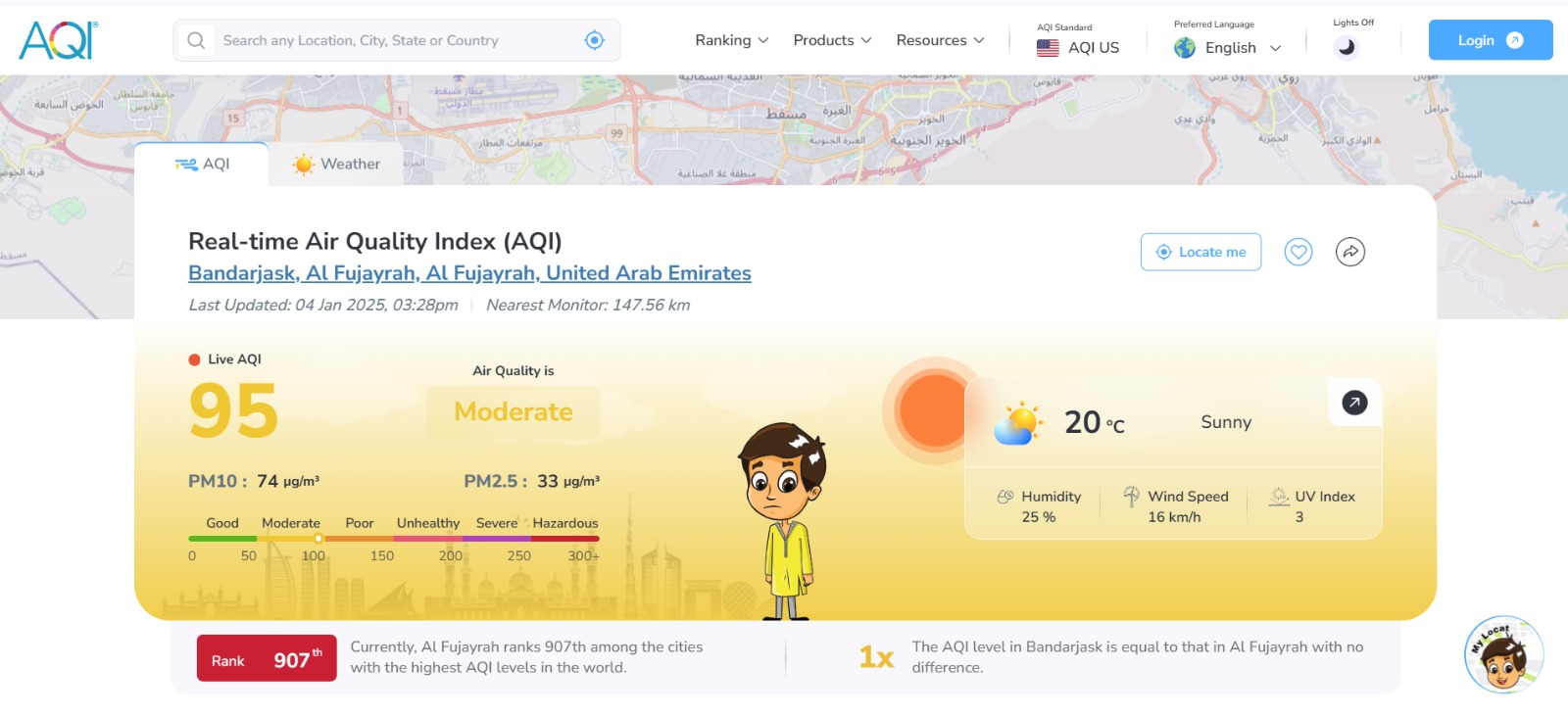The height and width of the screenshot is (716, 1568).
Task: Toggle the Lights Off dark mode switch
Action: tap(1347, 46)
